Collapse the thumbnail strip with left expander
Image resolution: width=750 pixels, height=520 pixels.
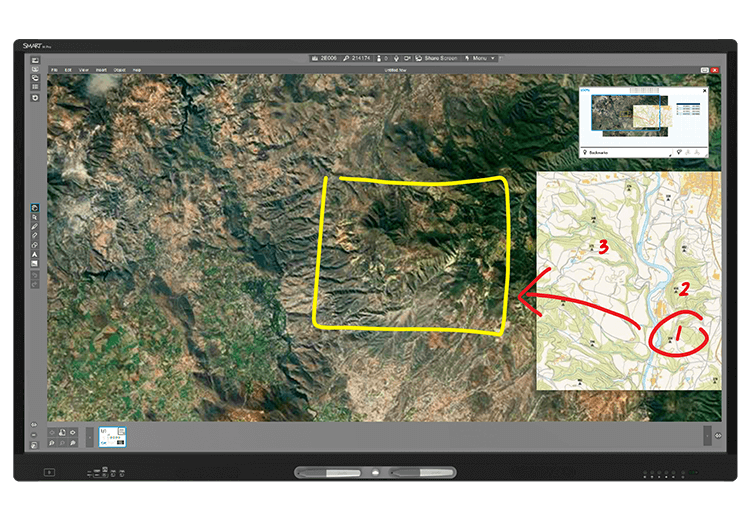pyautogui.click(x=89, y=436)
